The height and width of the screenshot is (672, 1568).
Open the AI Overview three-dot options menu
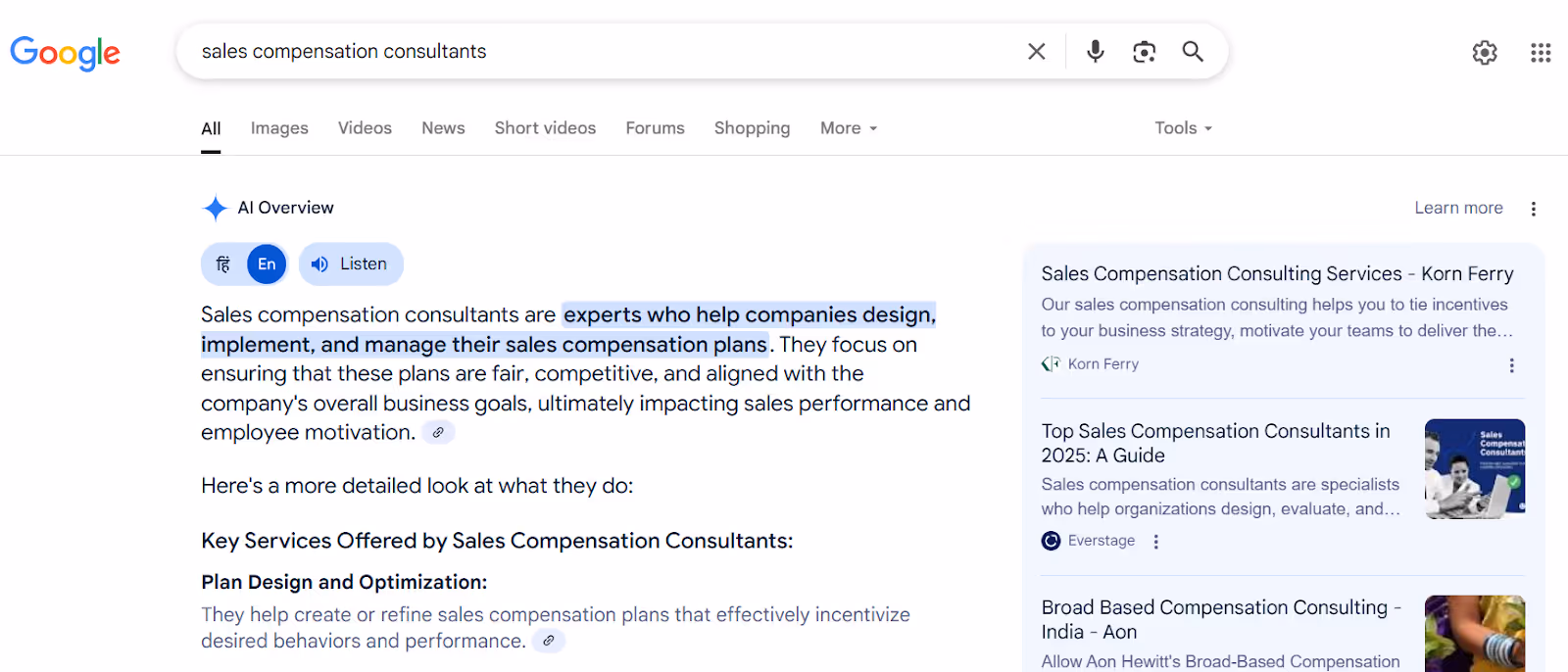[x=1533, y=209]
